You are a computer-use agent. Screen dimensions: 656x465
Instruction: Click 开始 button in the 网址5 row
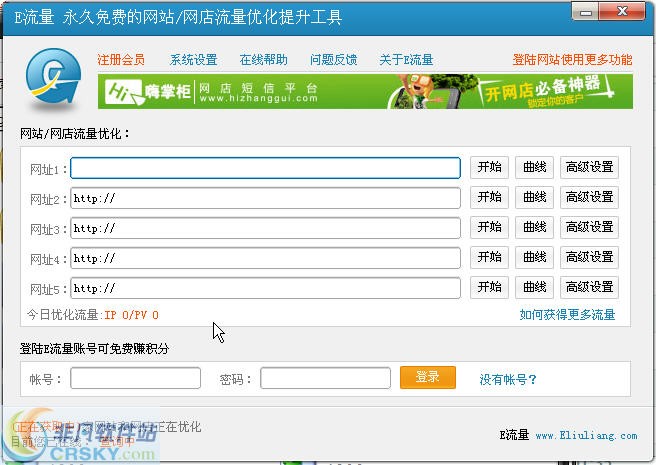pos(489,287)
